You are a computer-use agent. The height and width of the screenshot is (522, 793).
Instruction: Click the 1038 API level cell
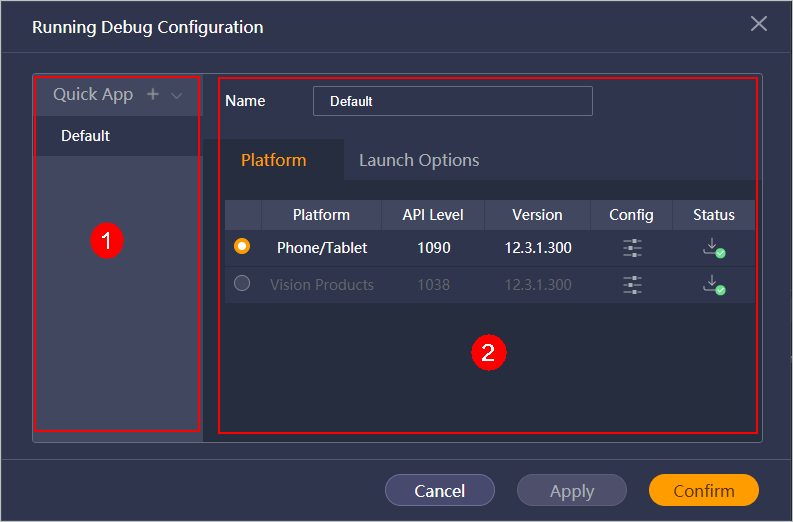[433, 285]
